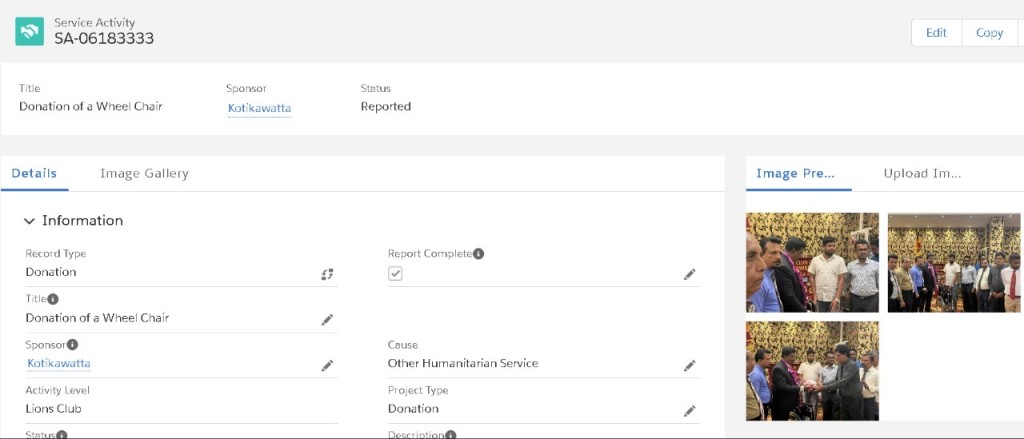The height and width of the screenshot is (439, 1024).
Task: Switch to the Details tab
Action: coord(34,173)
